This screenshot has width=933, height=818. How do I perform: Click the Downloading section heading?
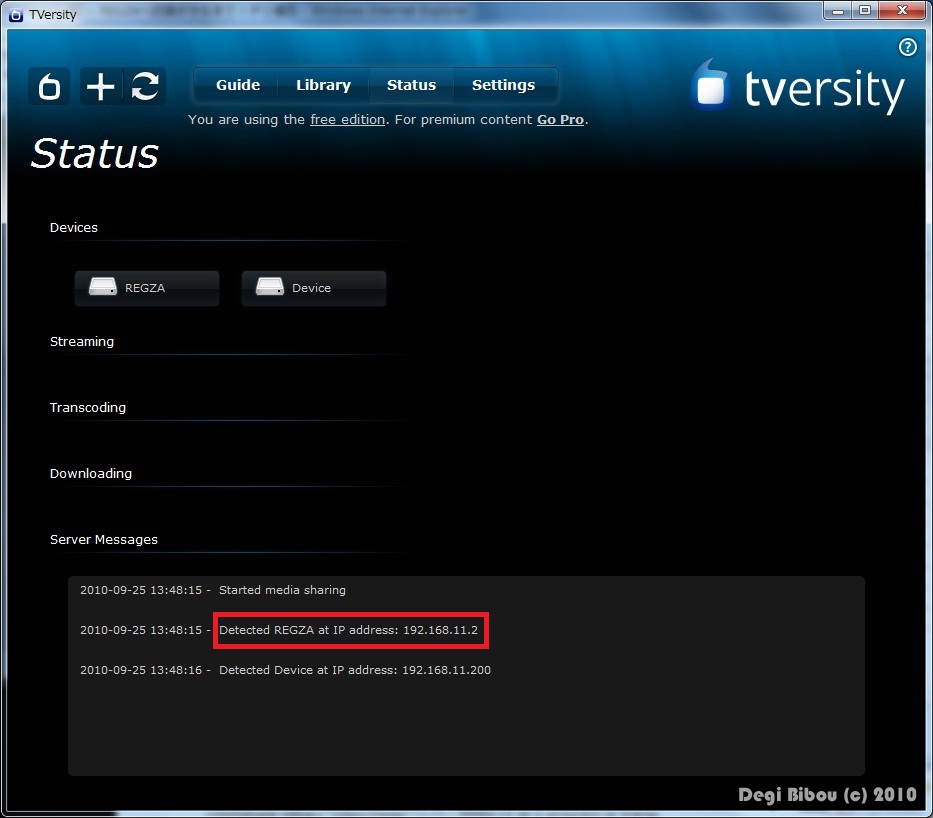pos(91,474)
